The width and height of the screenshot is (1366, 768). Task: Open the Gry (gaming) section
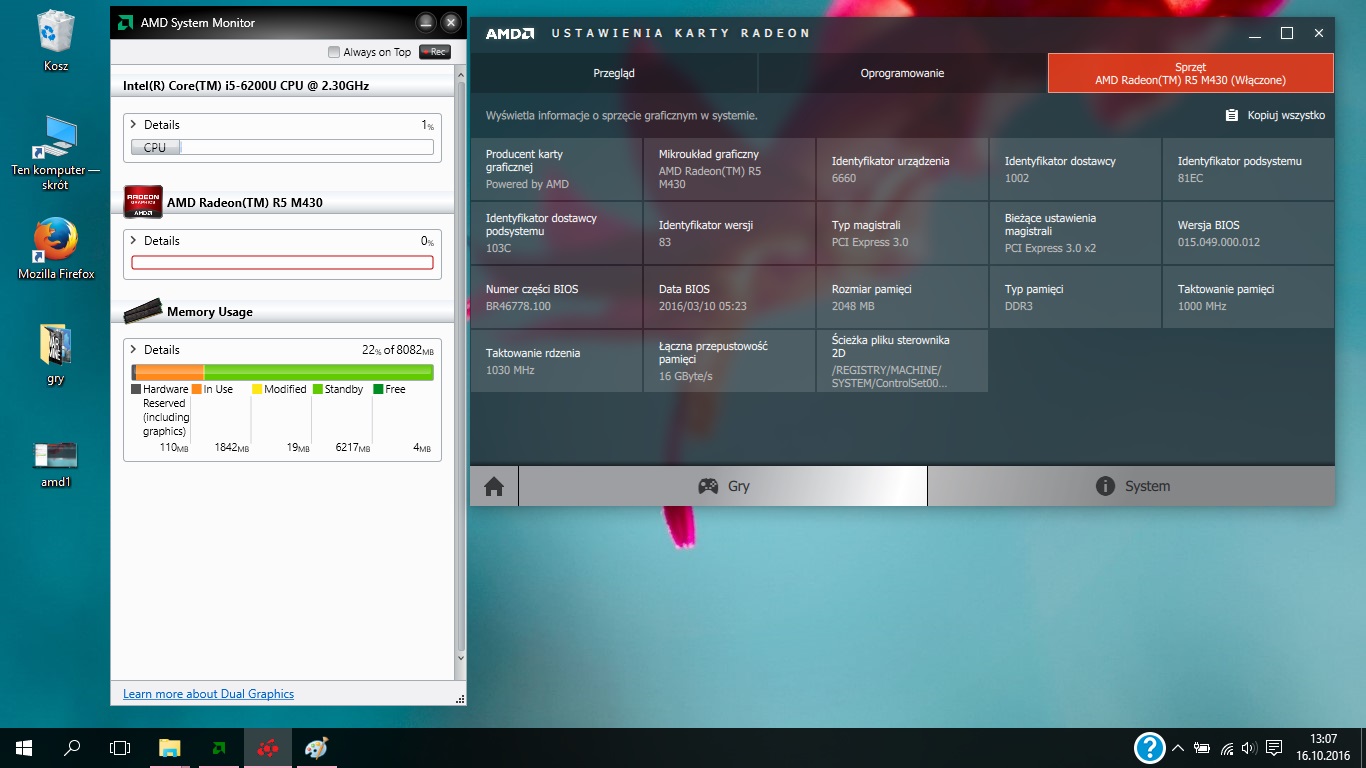click(x=723, y=486)
